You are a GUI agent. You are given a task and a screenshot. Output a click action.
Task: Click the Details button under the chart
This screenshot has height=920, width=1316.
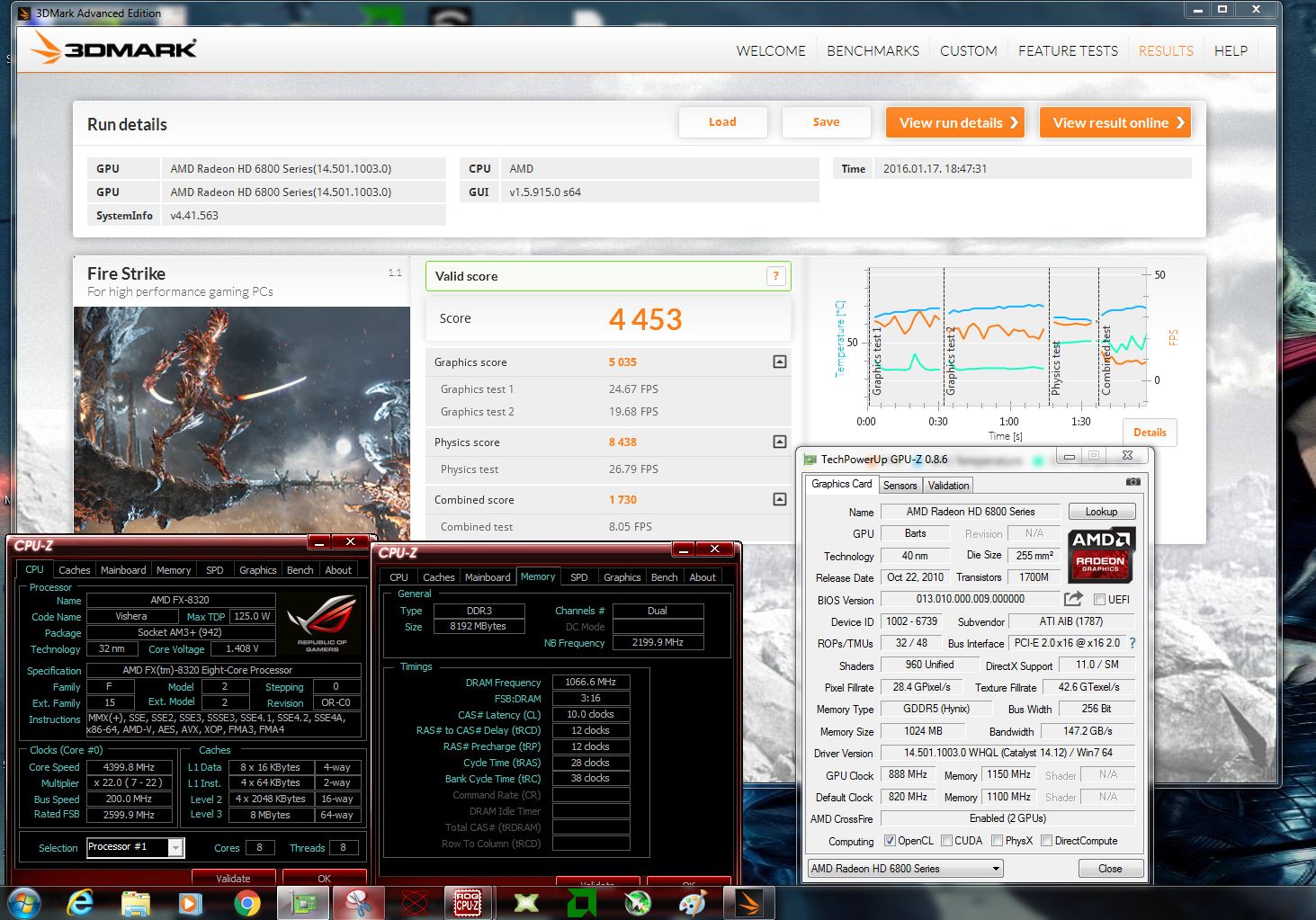[x=1150, y=433]
